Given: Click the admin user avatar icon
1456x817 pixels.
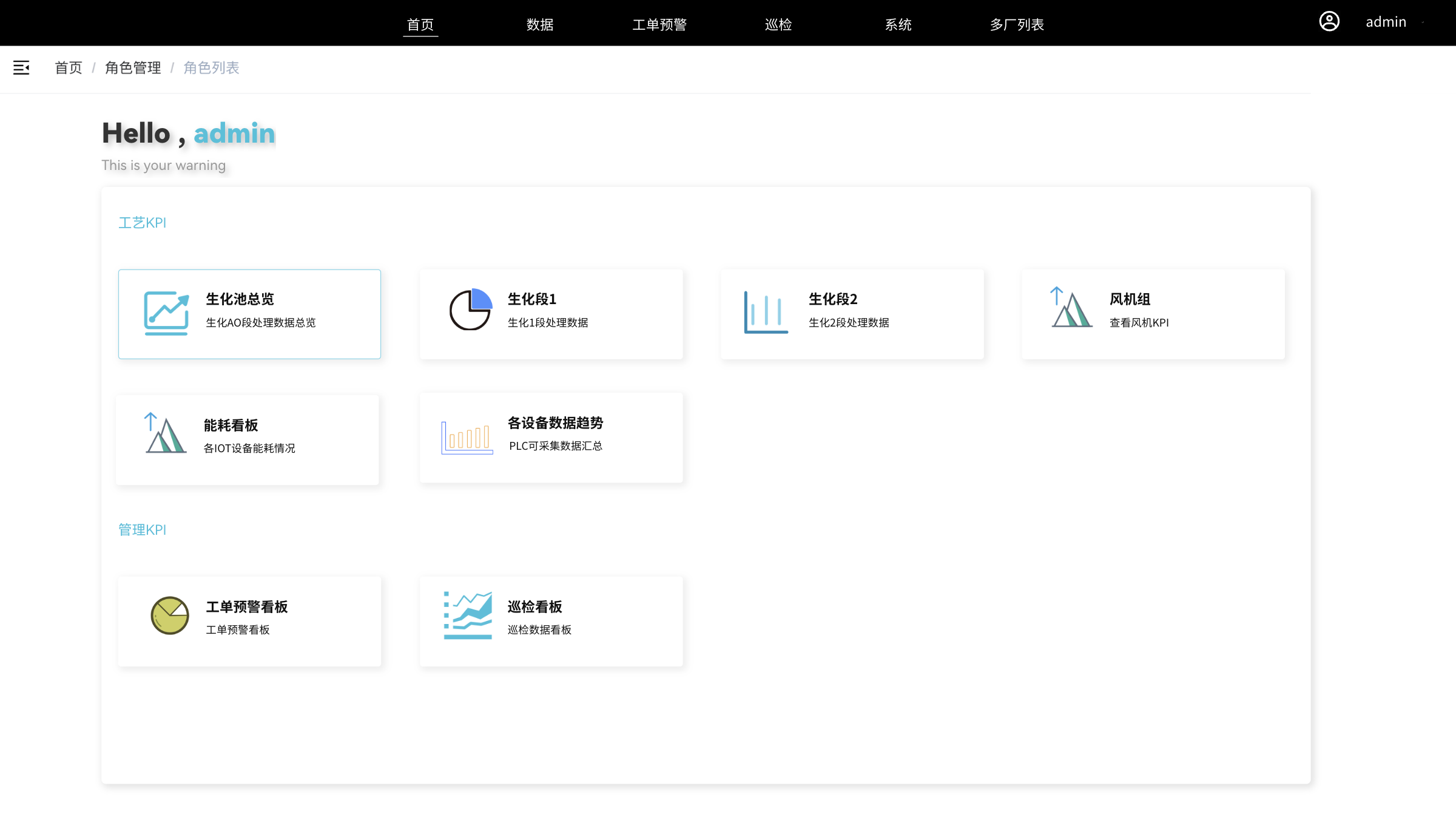Looking at the screenshot, I should (1329, 22).
